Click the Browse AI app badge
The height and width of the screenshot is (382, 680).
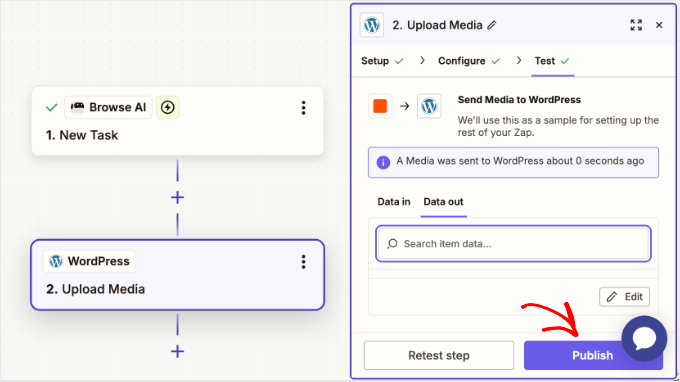tap(108, 107)
